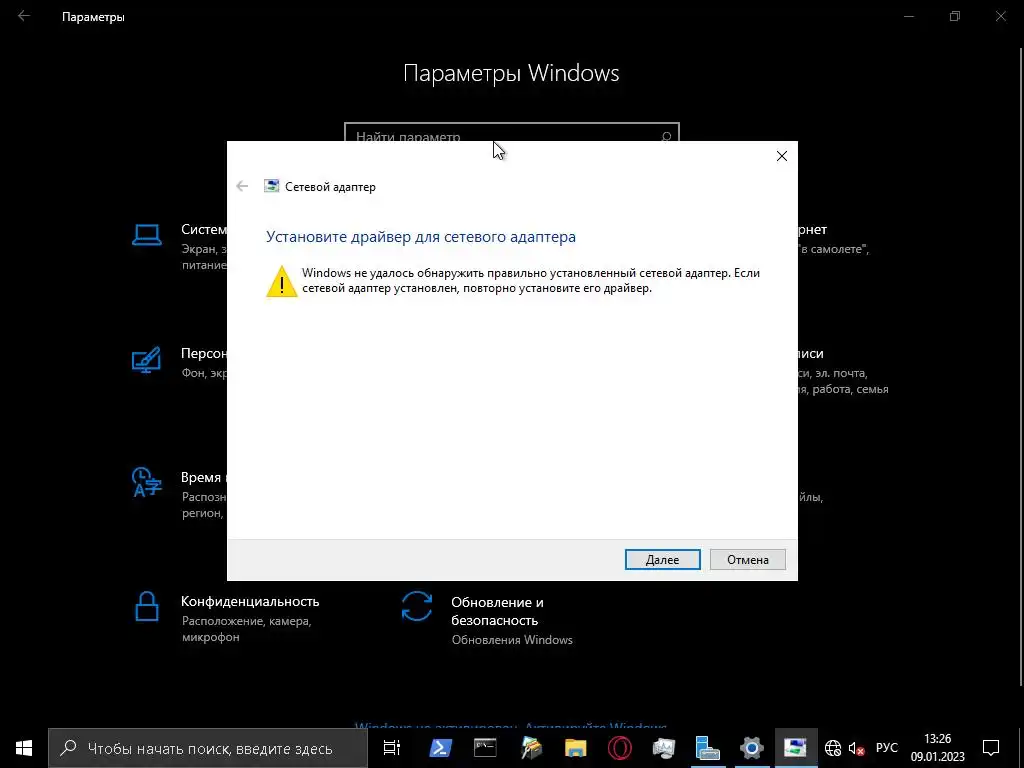Open the performance monitor taskbar icon
Screen dimensions: 1024x768
tap(664, 748)
